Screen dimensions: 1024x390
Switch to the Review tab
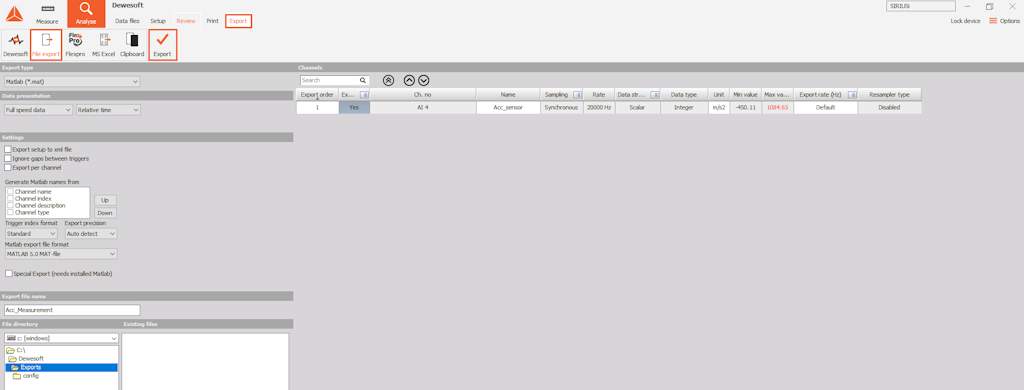(185, 21)
